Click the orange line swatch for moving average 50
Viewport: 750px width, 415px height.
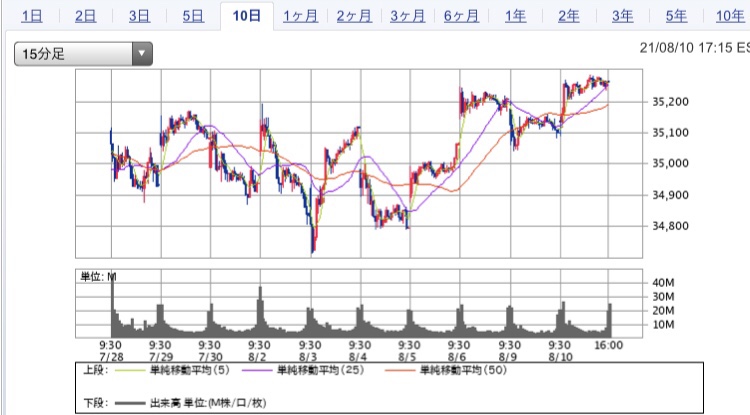399,371
